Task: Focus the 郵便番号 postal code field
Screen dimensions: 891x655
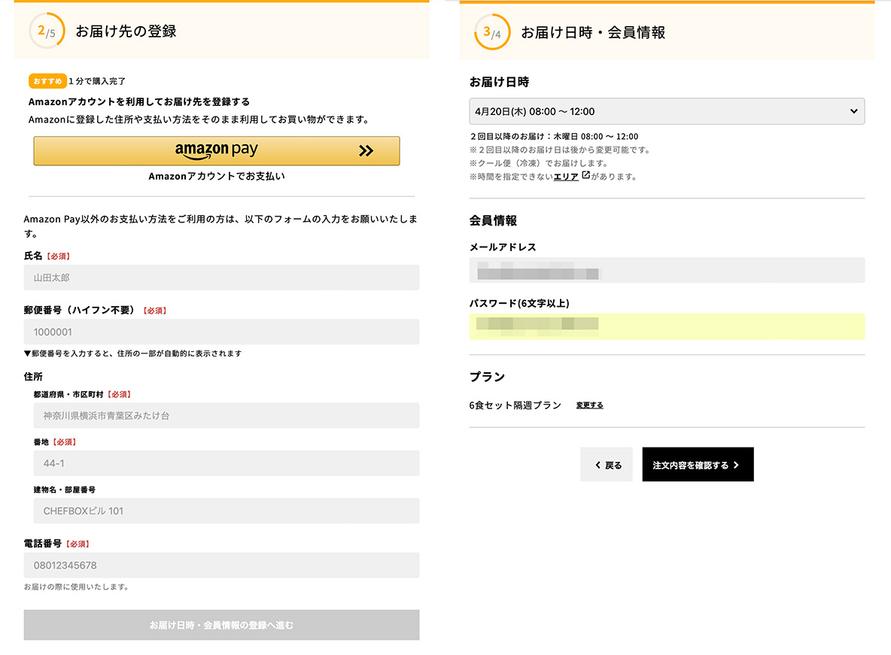Action: tap(221, 332)
